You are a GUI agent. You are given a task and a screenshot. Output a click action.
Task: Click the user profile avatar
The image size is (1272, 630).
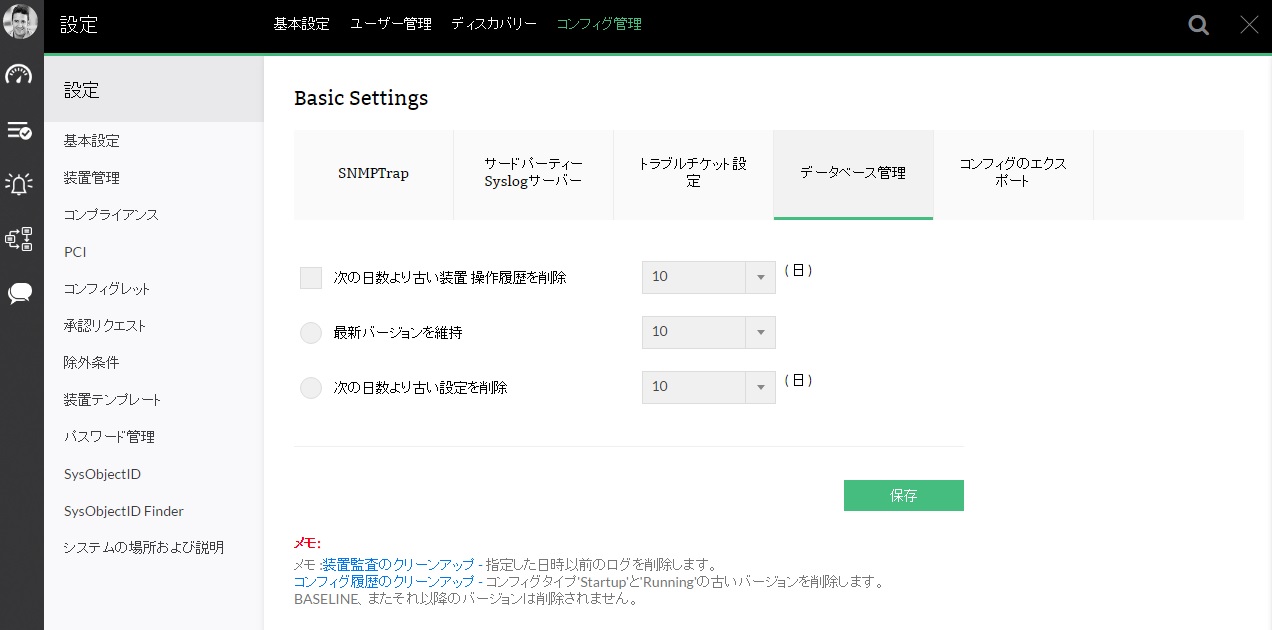(21, 22)
